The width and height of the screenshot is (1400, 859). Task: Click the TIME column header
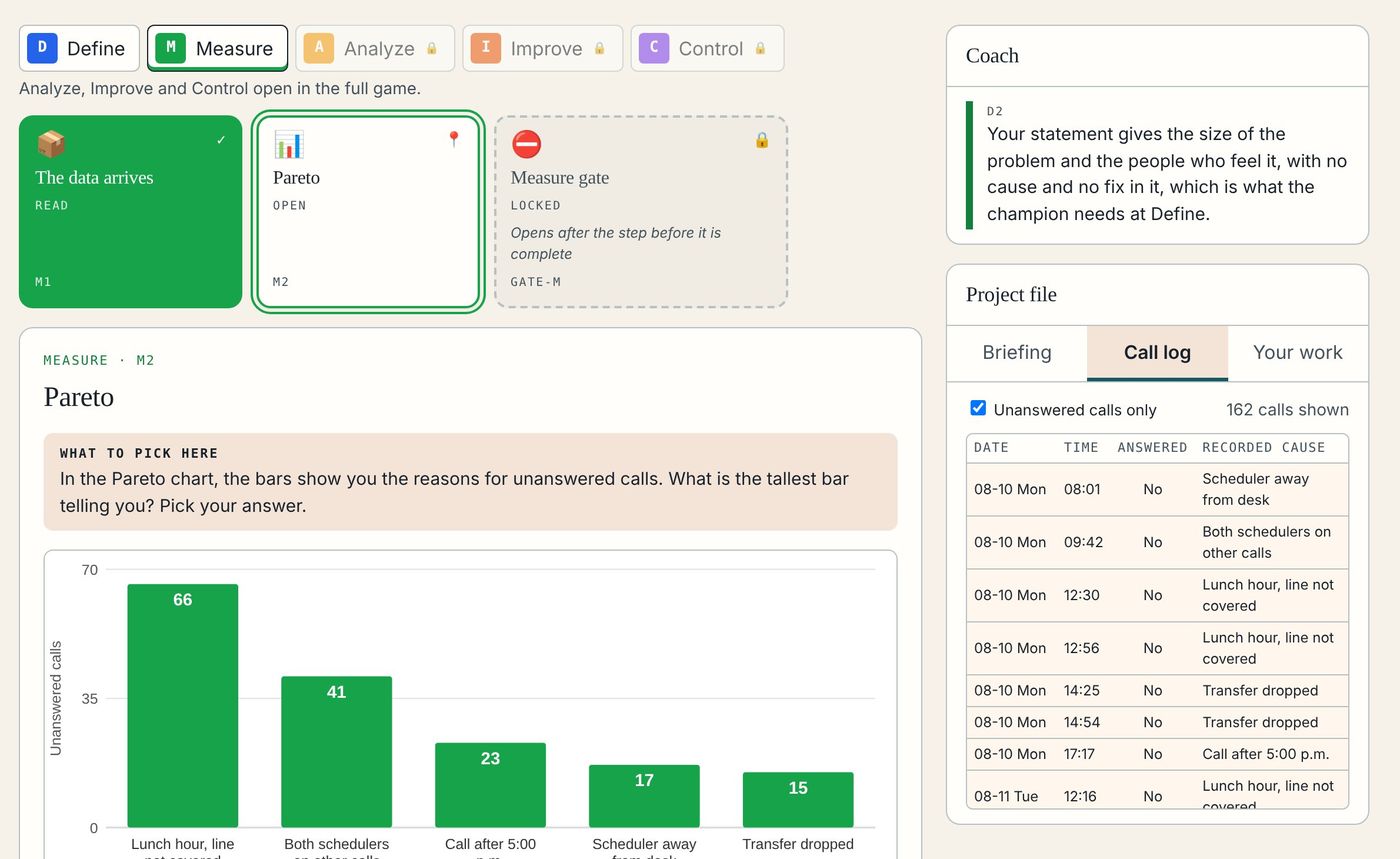point(1081,447)
